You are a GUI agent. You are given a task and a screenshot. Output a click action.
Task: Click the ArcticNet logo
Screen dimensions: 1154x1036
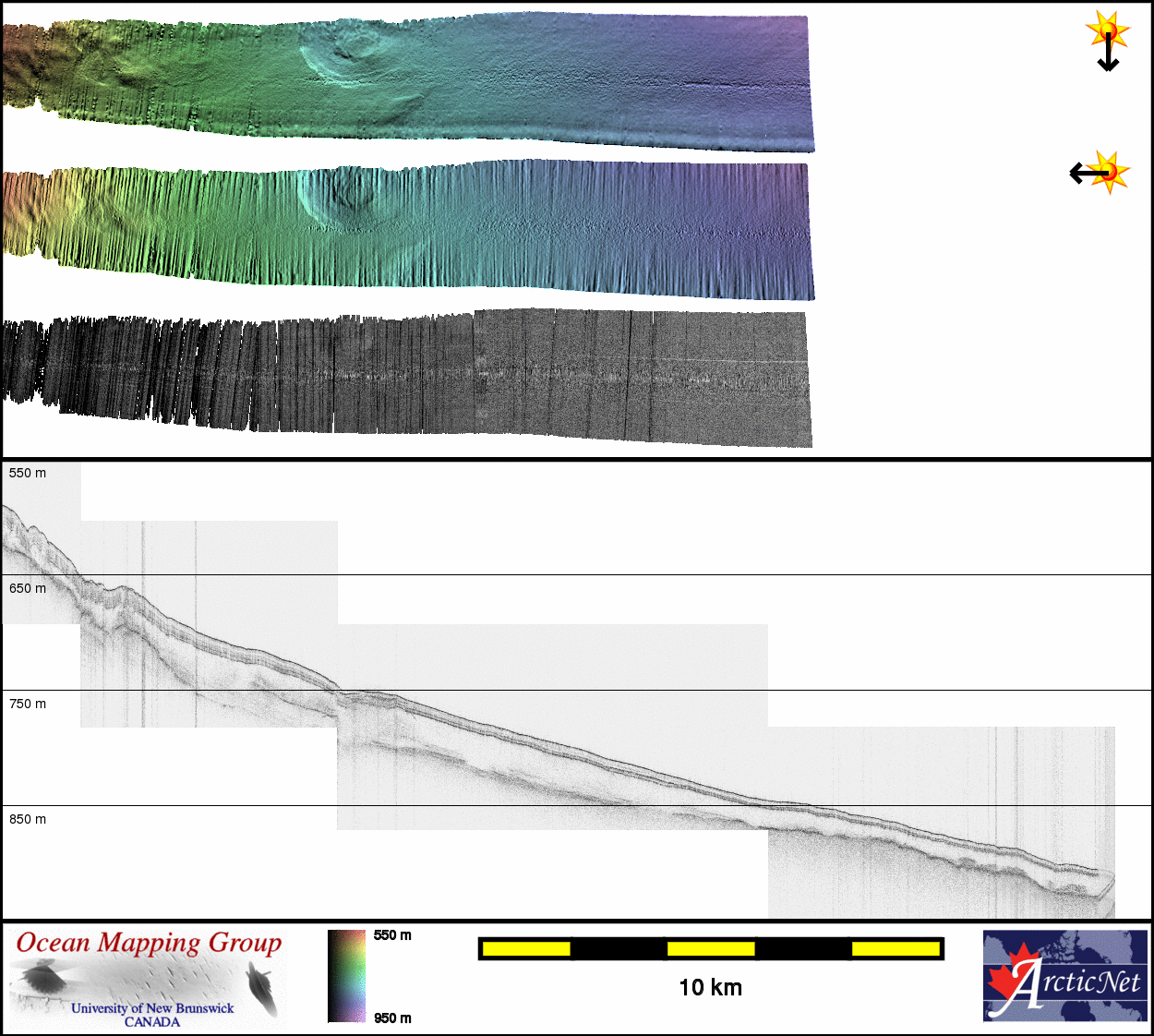point(1065,976)
